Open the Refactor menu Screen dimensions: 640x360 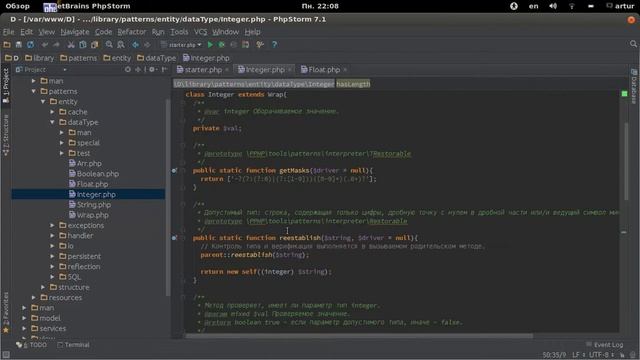click(x=131, y=32)
